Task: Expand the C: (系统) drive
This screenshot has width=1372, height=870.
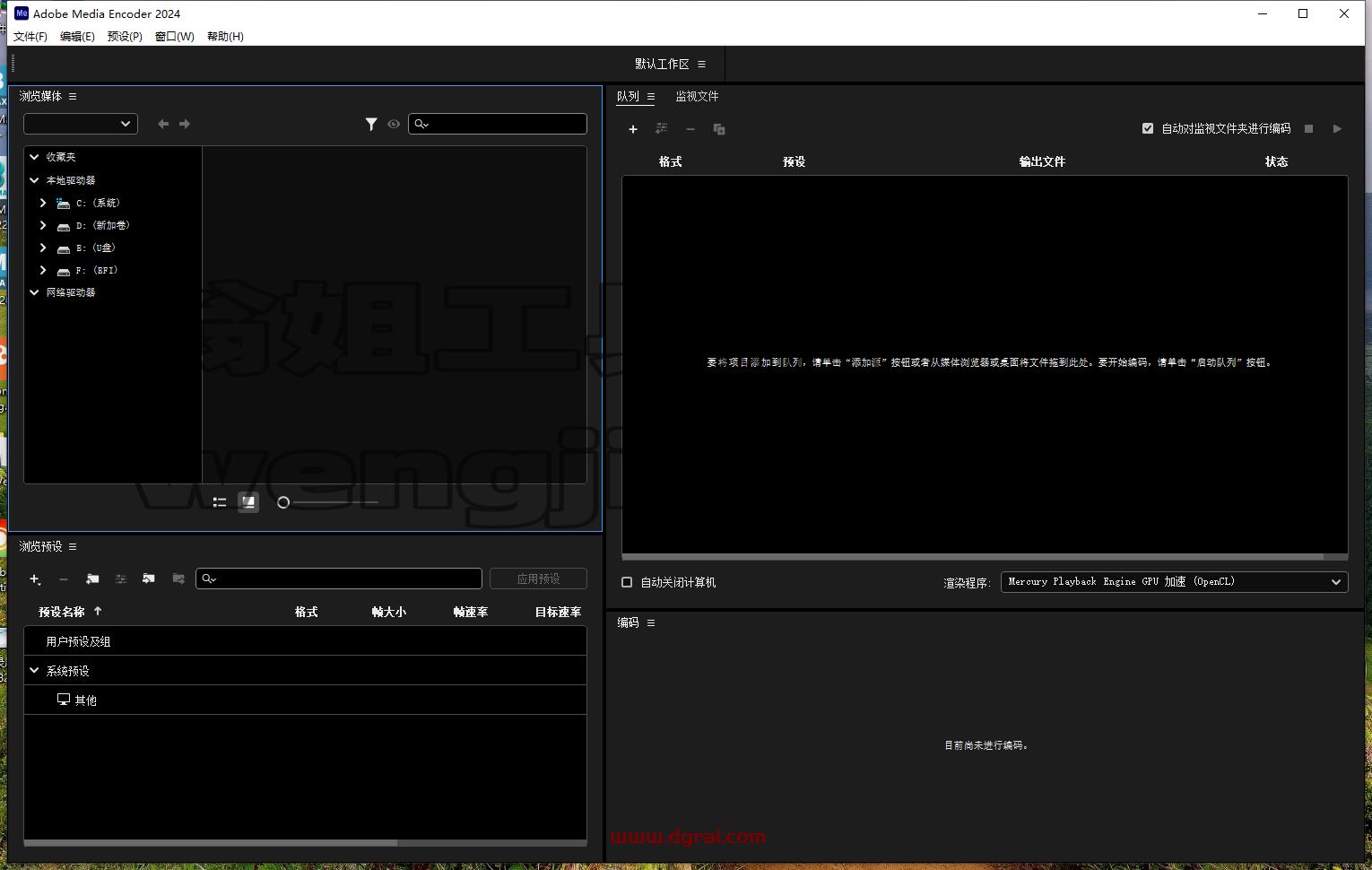Action: 43,203
